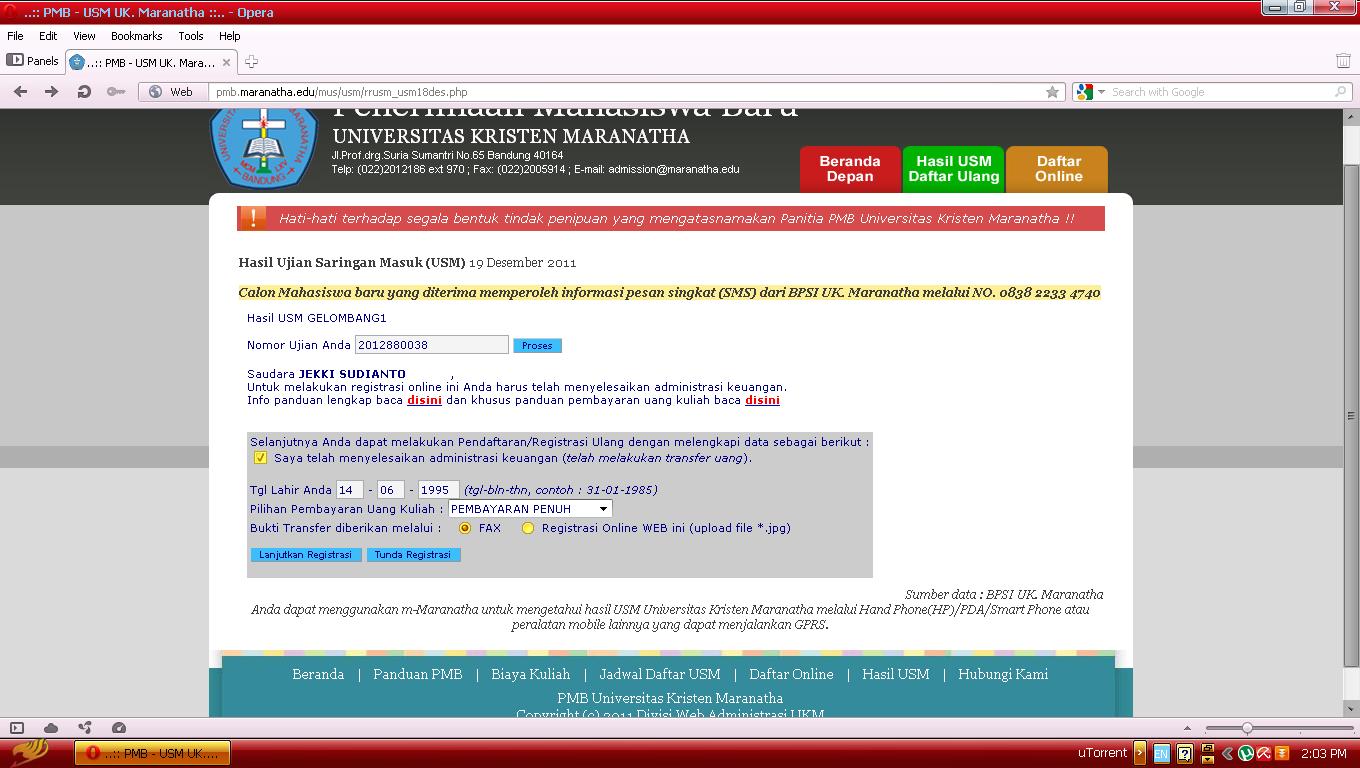Image resolution: width=1360 pixels, height=768 pixels.
Task: Open the password wand key icon
Action: tap(116, 91)
